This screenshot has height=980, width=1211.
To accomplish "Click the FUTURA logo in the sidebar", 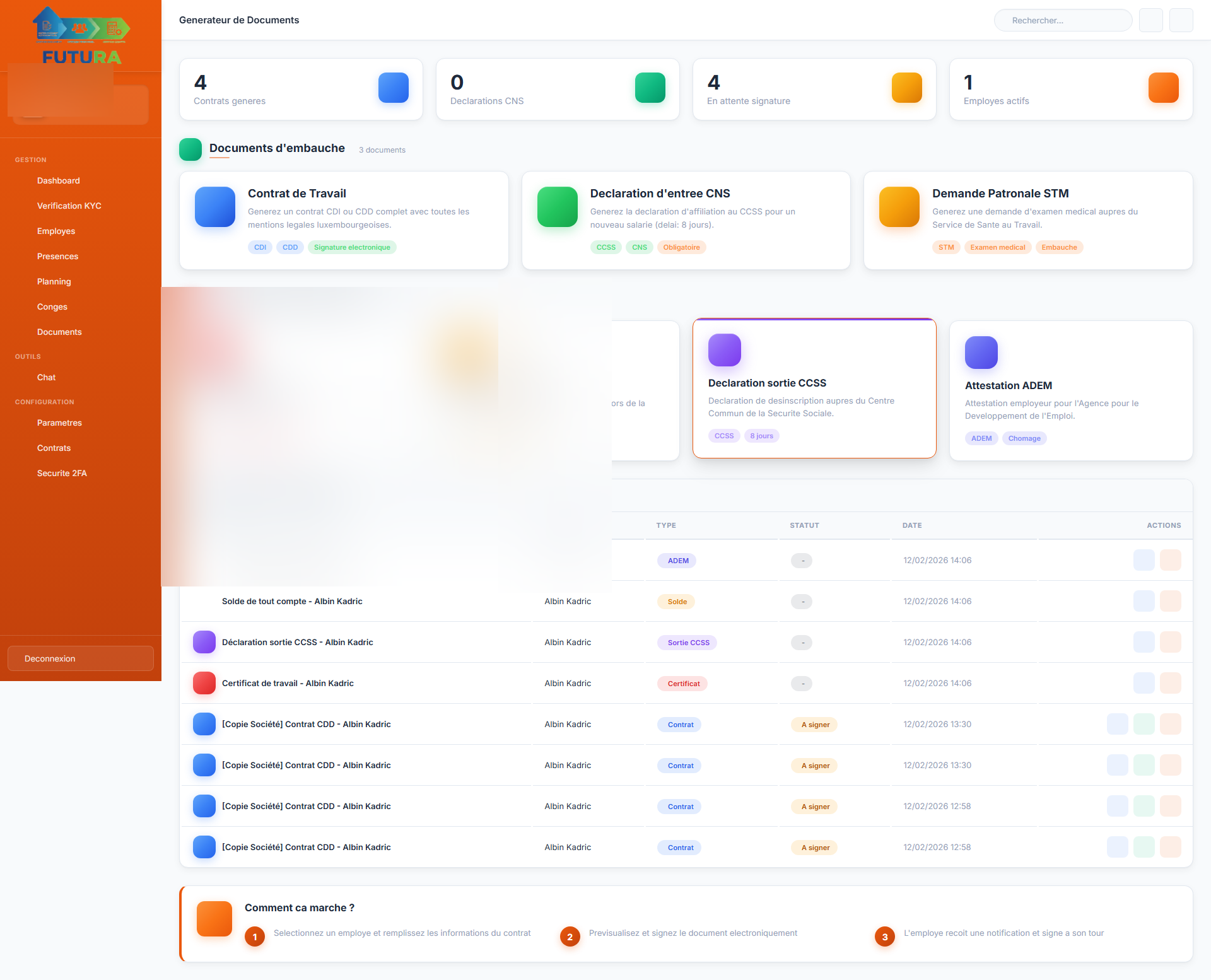I will [x=81, y=36].
